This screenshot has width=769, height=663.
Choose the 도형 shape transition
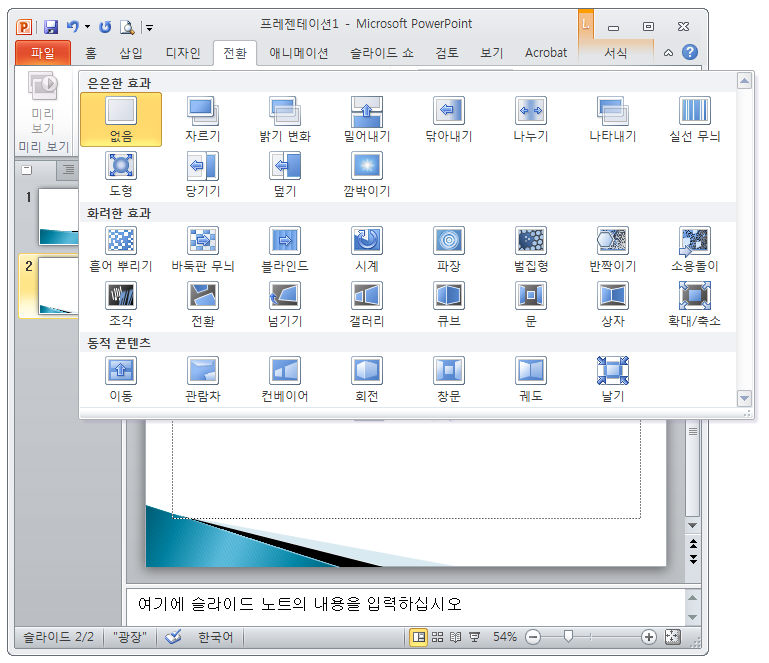121,175
